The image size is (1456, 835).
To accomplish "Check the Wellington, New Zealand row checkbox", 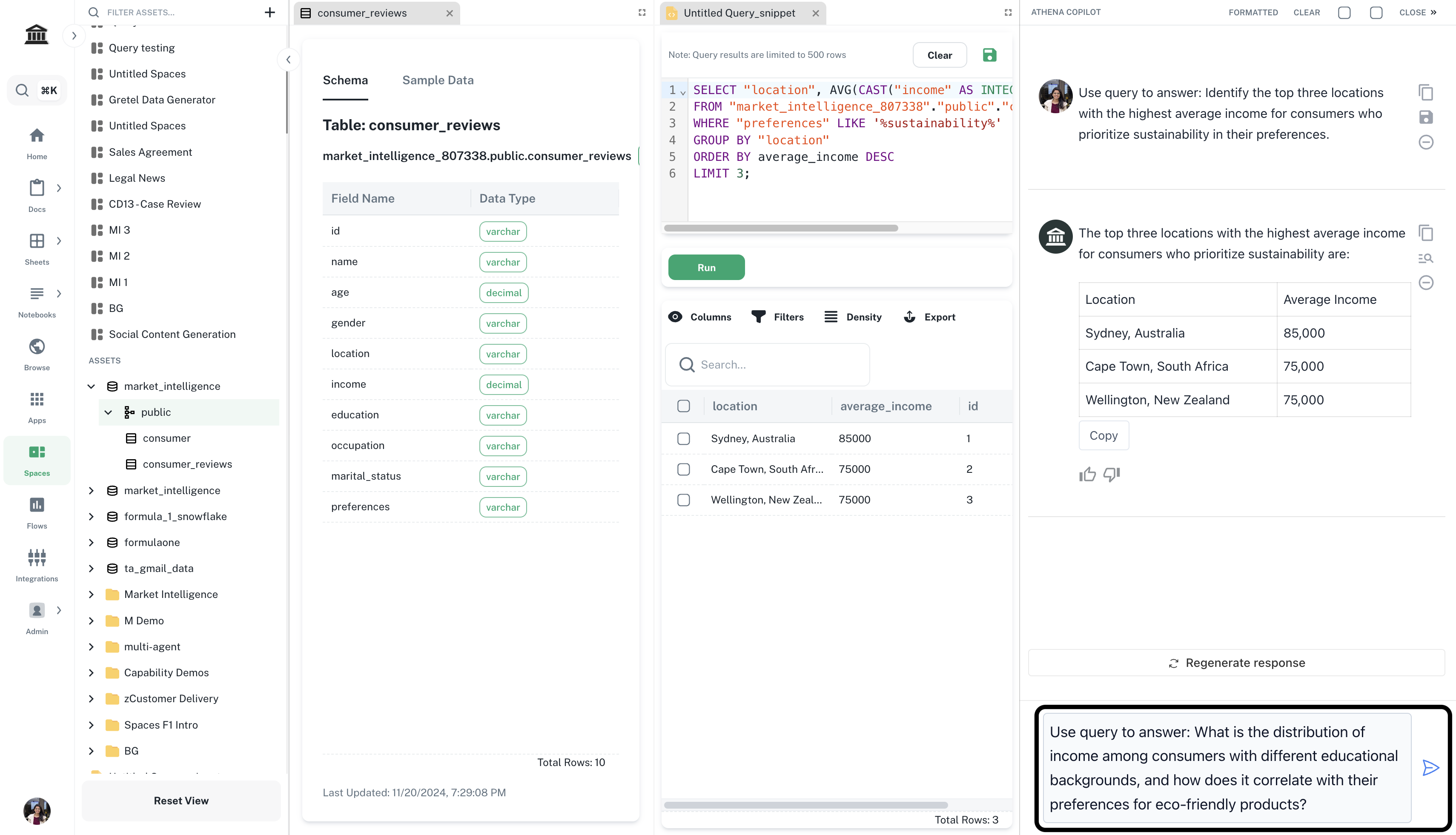I will 683,500.
